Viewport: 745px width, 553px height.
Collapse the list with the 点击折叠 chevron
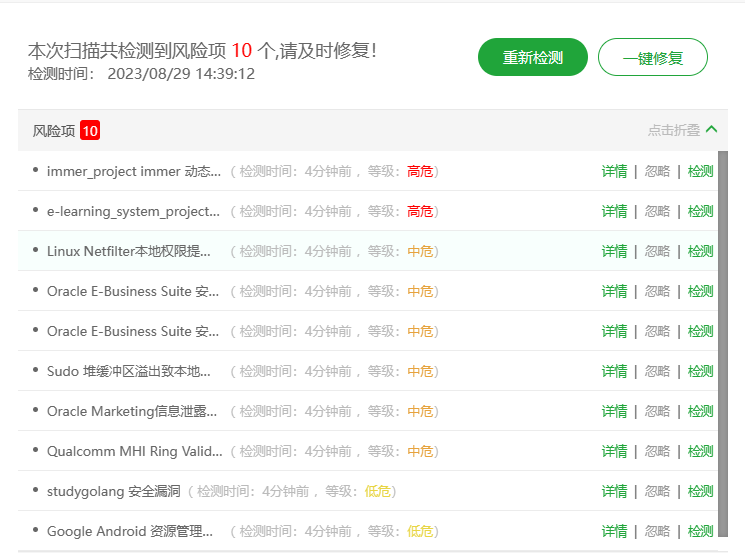point(711,129)
